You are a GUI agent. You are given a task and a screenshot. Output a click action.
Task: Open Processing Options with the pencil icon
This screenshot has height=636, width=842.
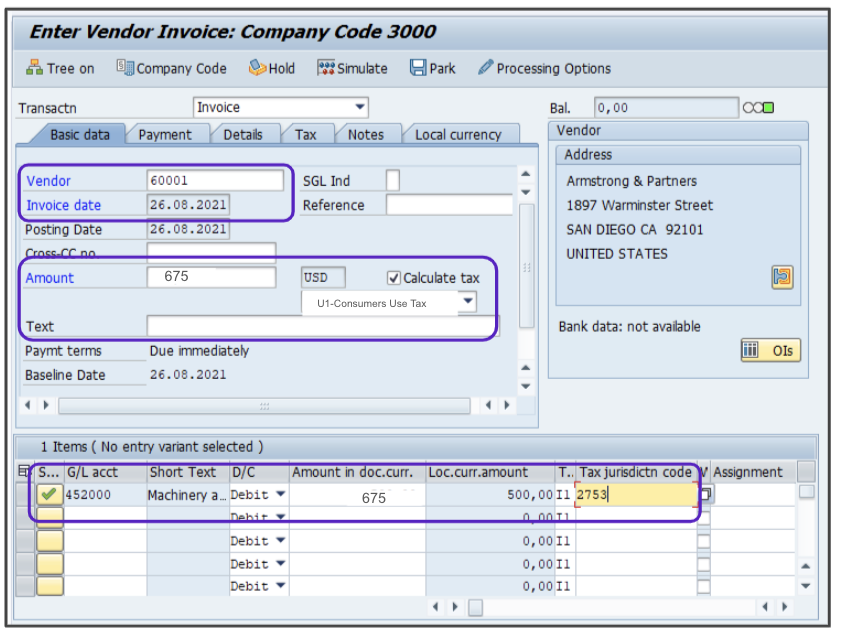[486, 68]
